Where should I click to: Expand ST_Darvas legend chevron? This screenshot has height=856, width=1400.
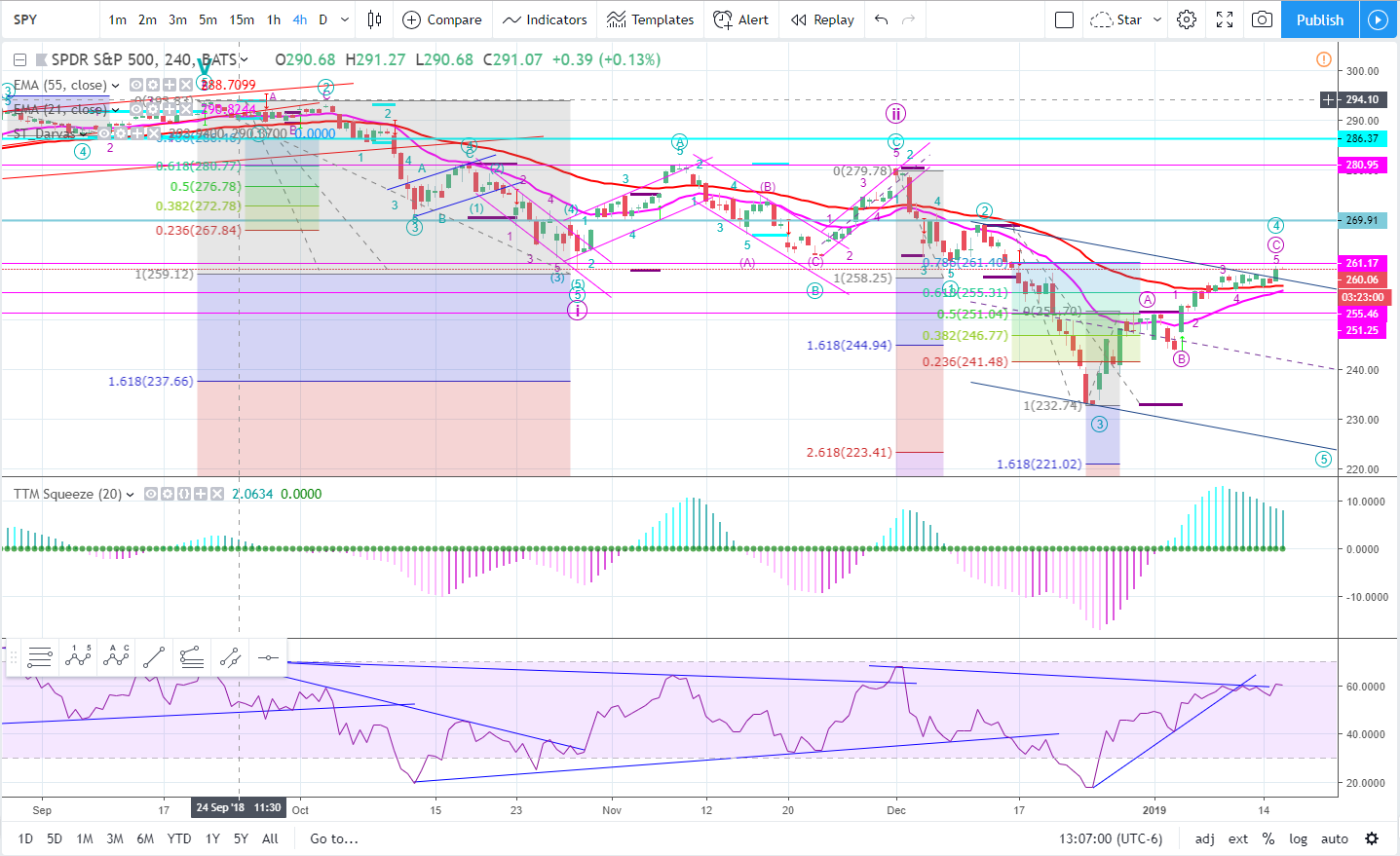click(x=83, y=134)
